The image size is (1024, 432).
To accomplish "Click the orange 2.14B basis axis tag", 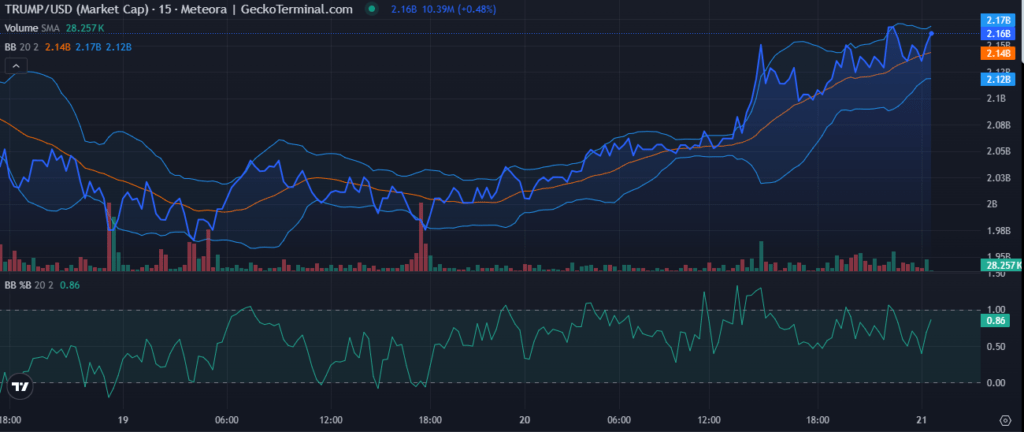I will point(997,53).
